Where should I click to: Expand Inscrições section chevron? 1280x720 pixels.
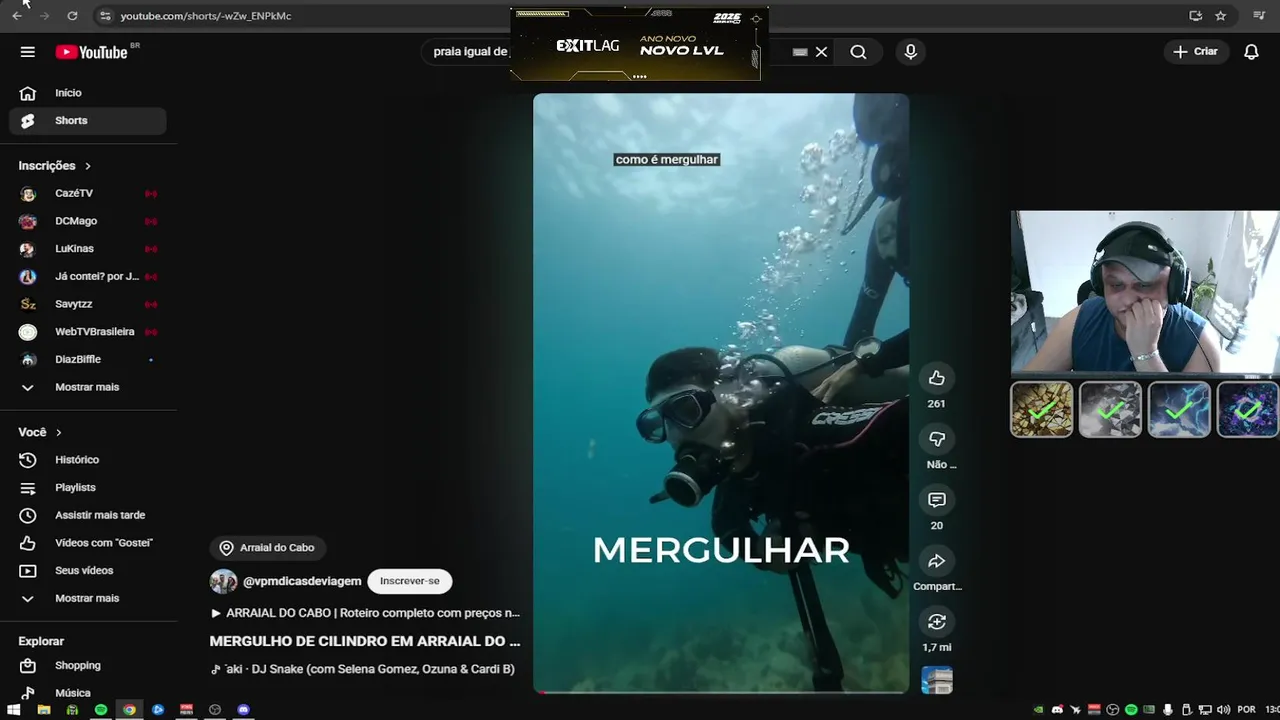(88, 166)
